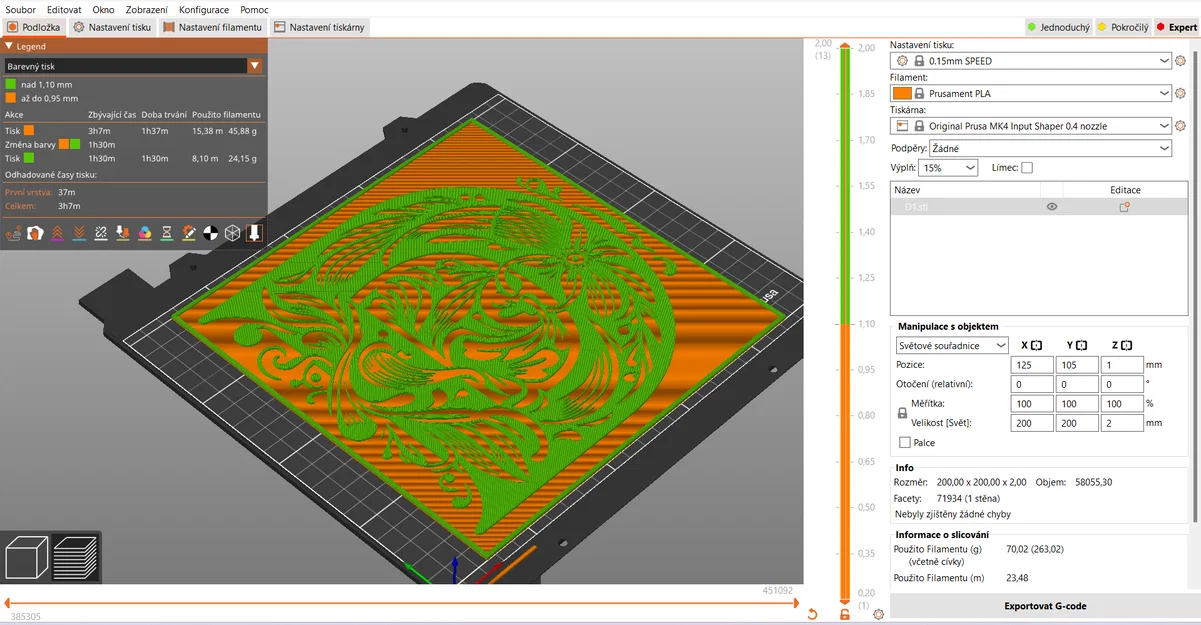Toggle the retractions legend icon

tap(57, 233)
